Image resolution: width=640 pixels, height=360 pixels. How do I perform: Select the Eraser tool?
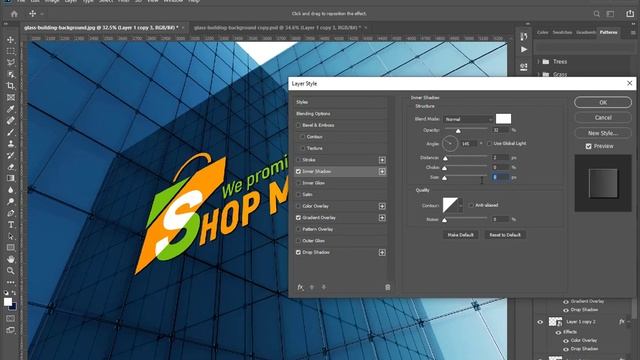click(x=11, y=167)
